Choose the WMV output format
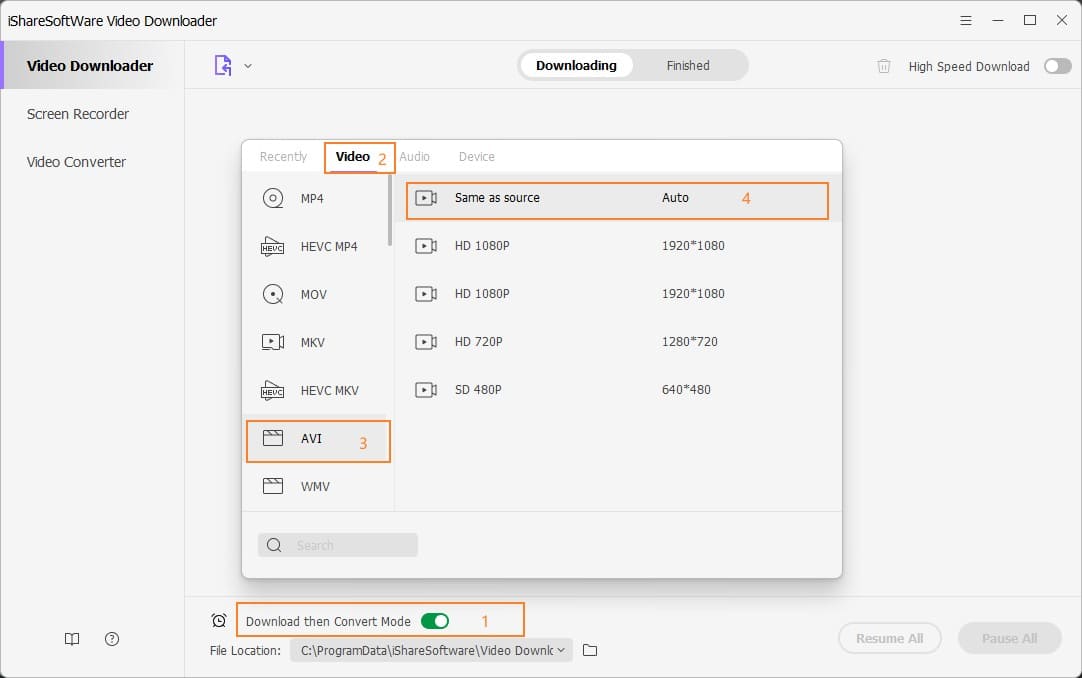The height and width of the screenshot is (678, 1082). (315, 486)
